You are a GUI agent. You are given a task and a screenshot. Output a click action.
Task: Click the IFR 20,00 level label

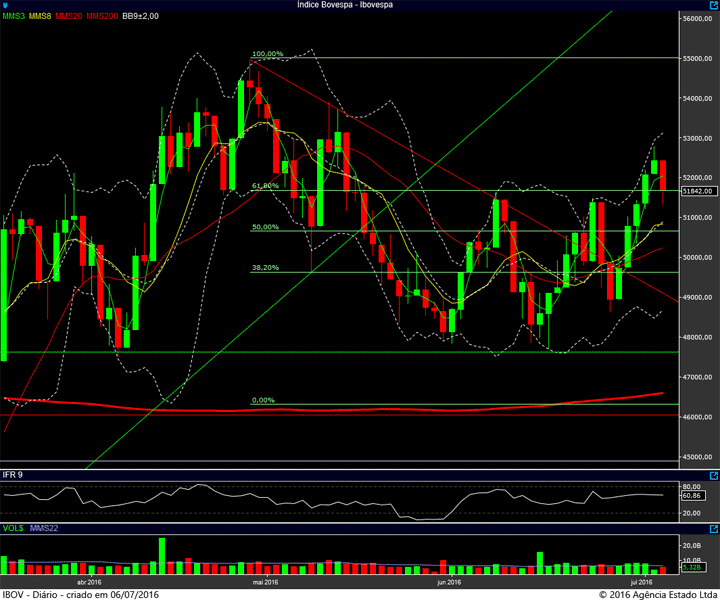click(692, 513)
